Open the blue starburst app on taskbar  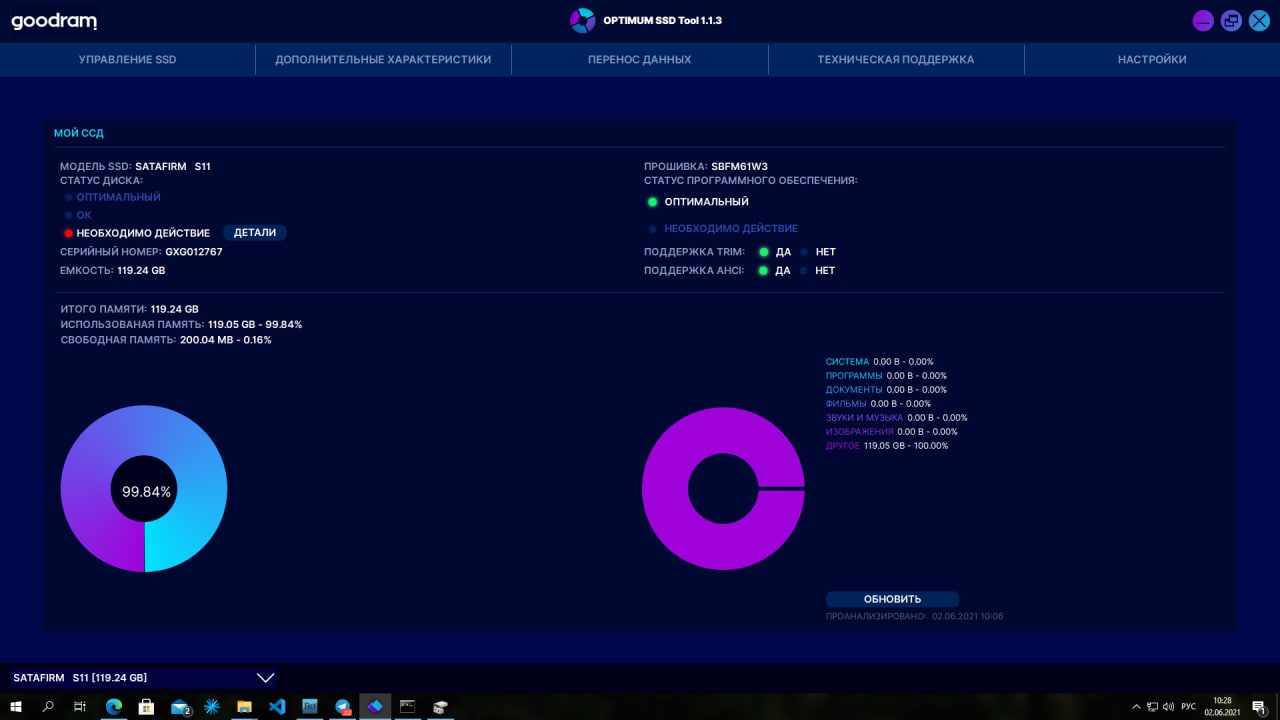pos(212,706)
